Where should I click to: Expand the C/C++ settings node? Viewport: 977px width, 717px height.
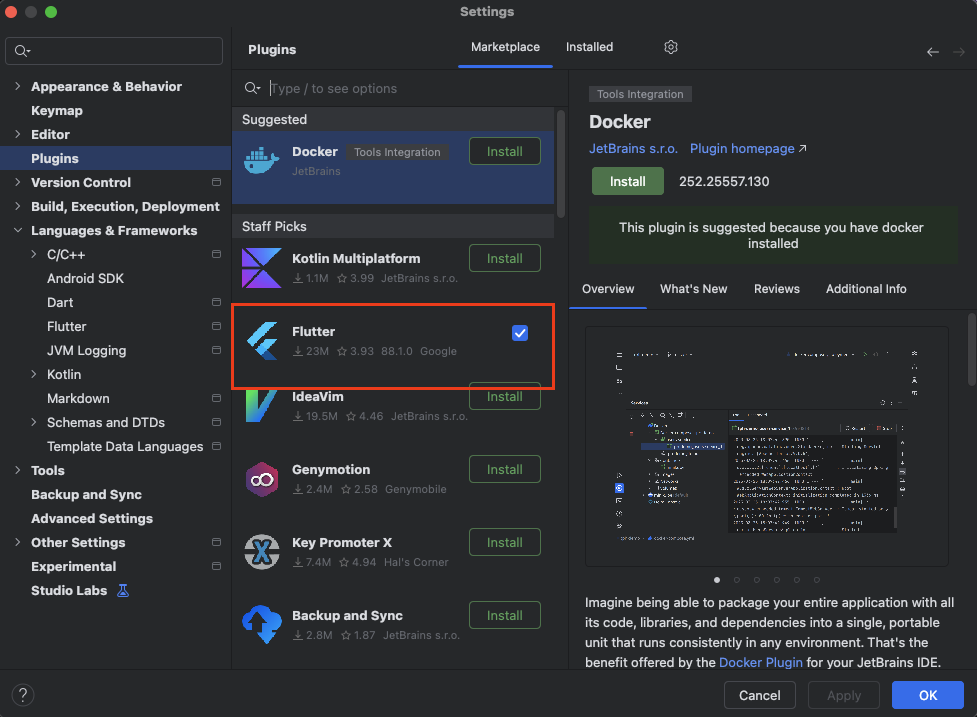[x=34, y=254]
